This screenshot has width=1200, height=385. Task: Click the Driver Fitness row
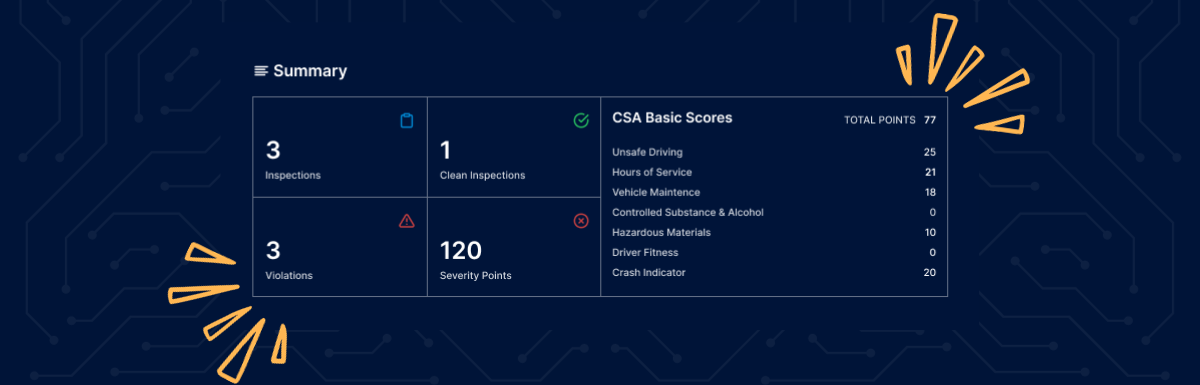tap(774, 252)
